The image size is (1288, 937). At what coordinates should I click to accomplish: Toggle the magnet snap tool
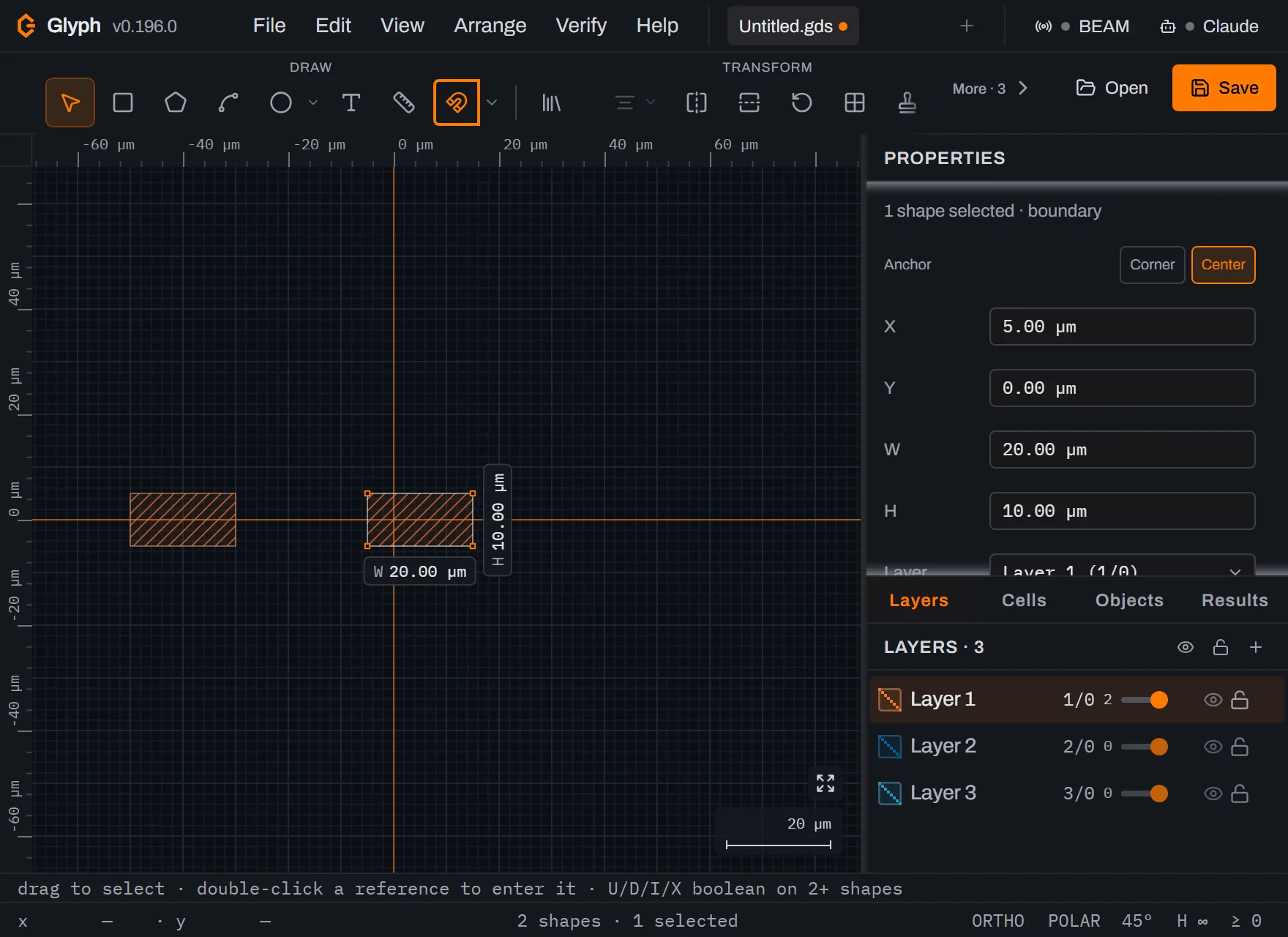[457, 102]
